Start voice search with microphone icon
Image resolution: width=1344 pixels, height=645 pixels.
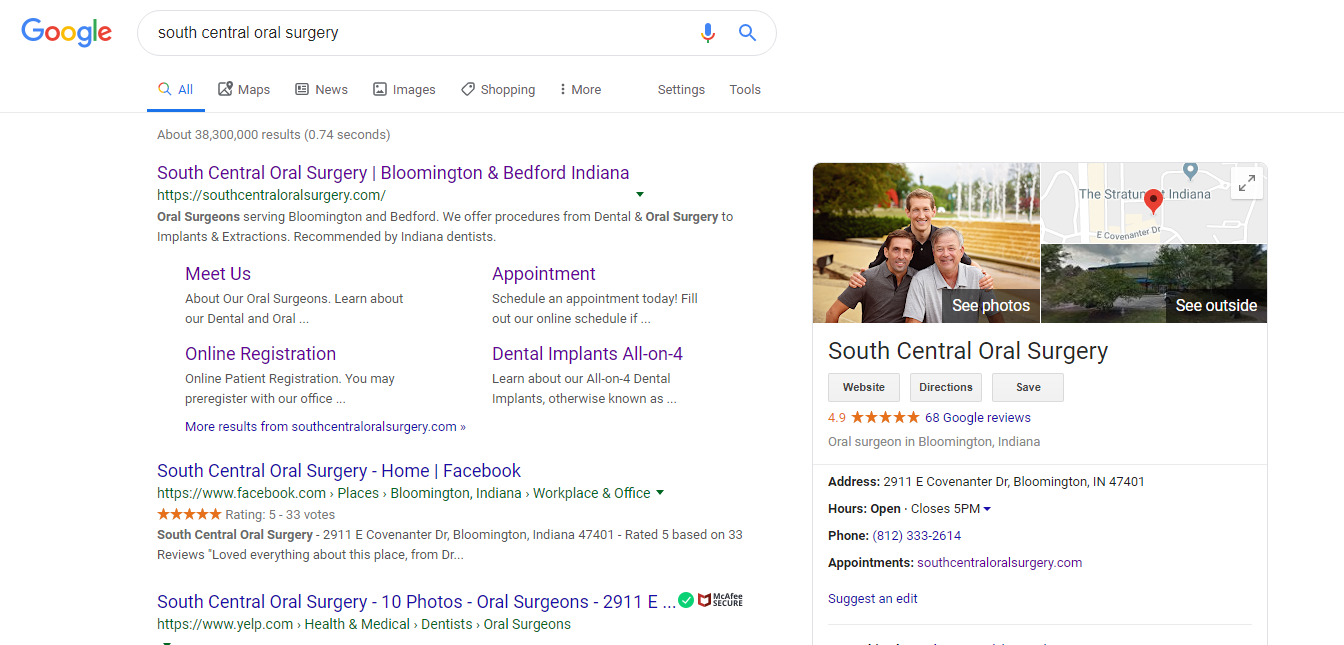pyautogui.click(x=708, y=33)
